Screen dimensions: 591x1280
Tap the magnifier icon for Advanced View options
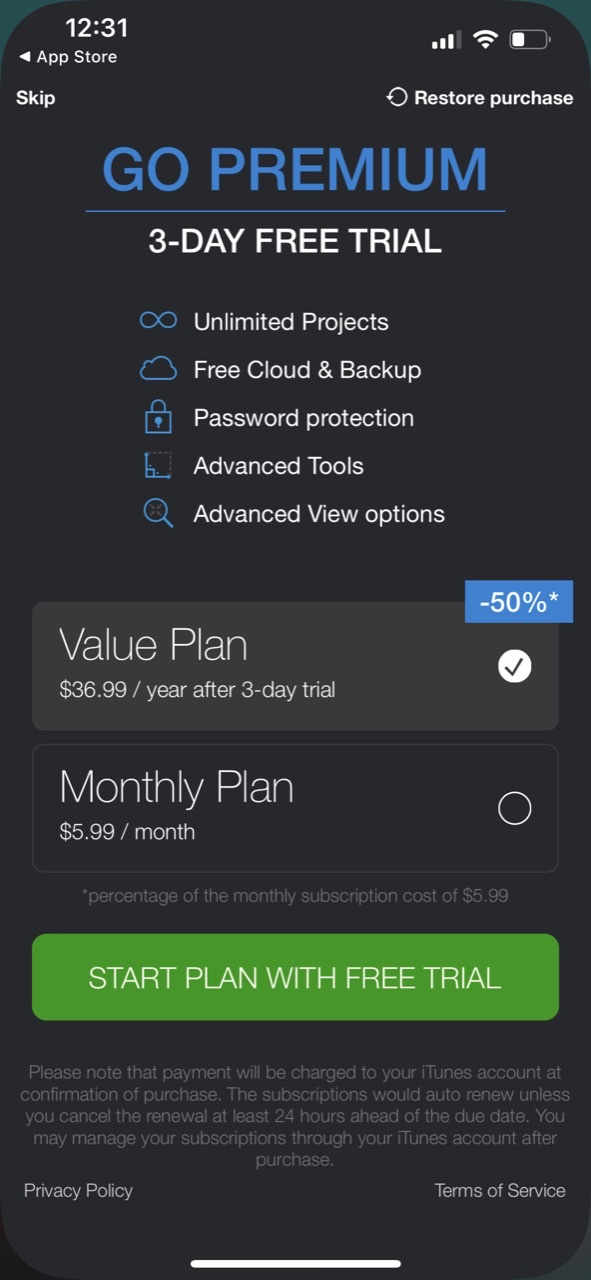(x=158, y=513)
